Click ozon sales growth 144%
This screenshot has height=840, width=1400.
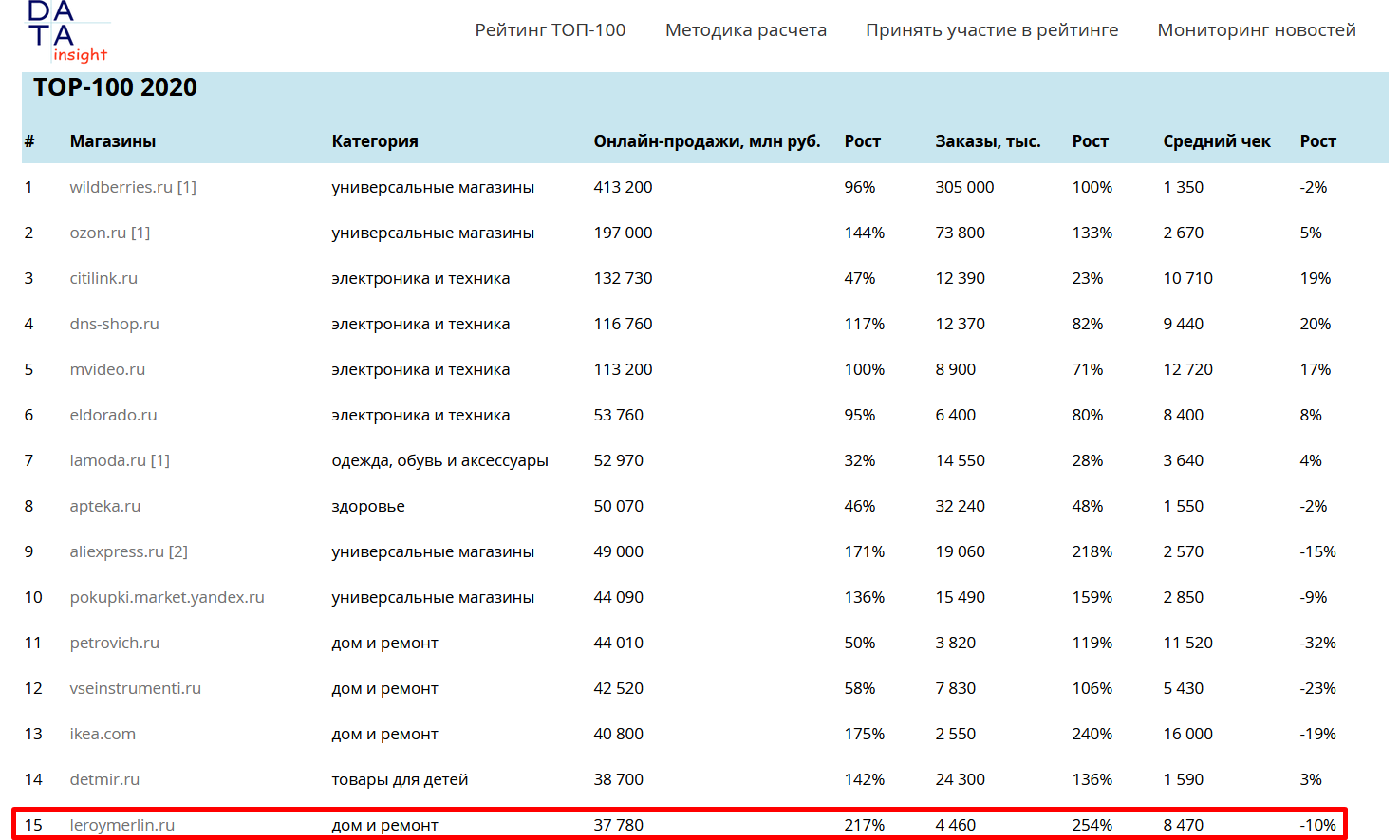864,233
